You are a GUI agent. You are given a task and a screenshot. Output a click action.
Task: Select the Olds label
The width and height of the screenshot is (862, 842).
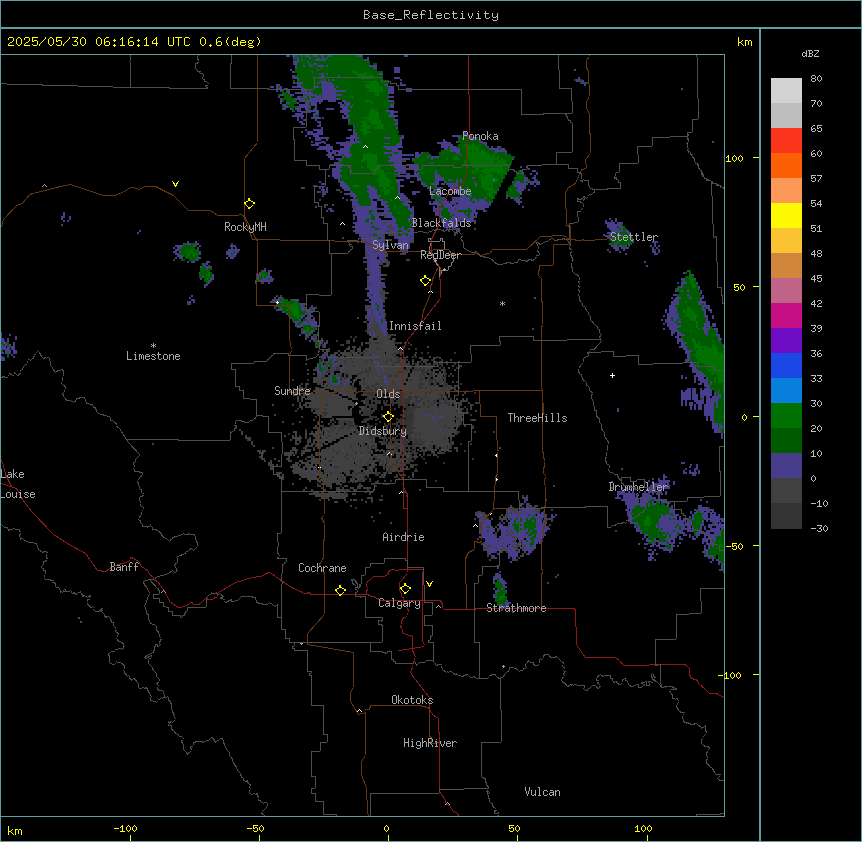[388, 394]
